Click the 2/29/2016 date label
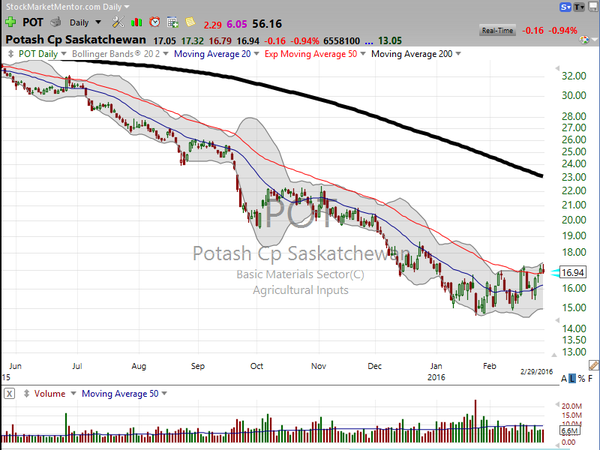Image resolution: width=600 pixels, height=450 pixels. tap(536, 372)
